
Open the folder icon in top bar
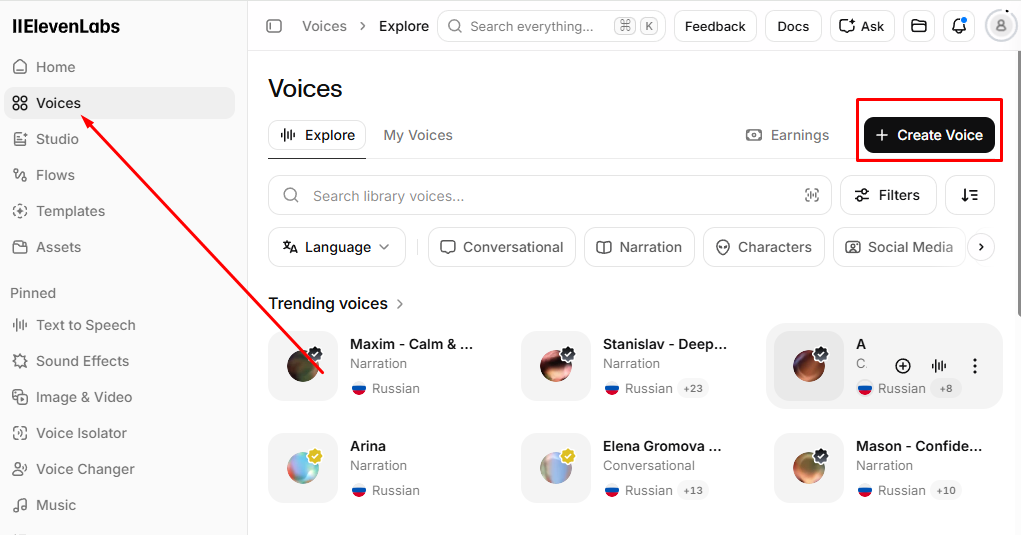point(919,26)
